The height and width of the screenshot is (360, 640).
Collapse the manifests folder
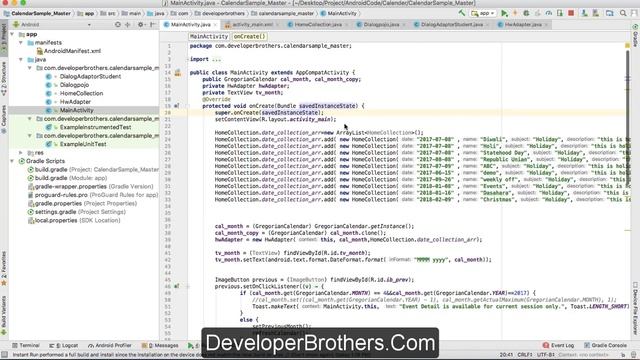point(21,42)
